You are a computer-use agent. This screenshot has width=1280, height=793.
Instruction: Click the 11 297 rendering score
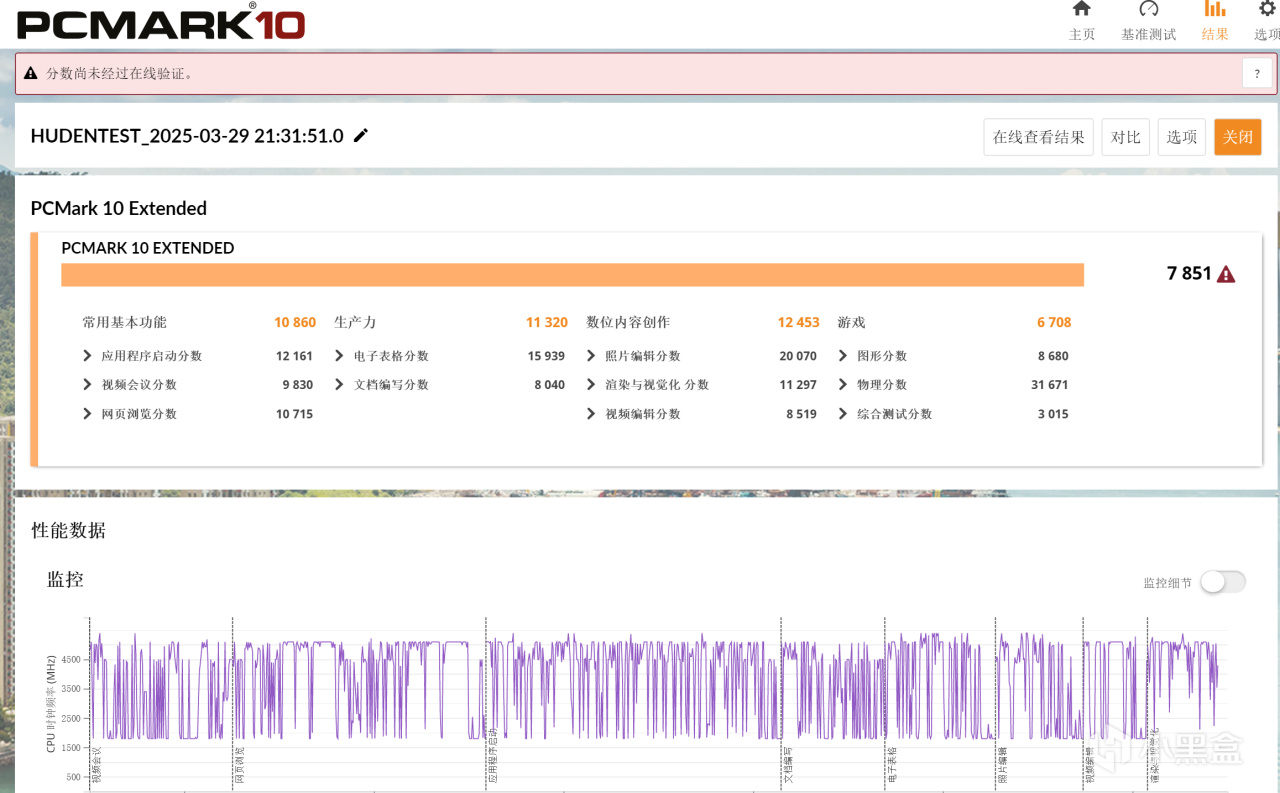coord(798,385)
